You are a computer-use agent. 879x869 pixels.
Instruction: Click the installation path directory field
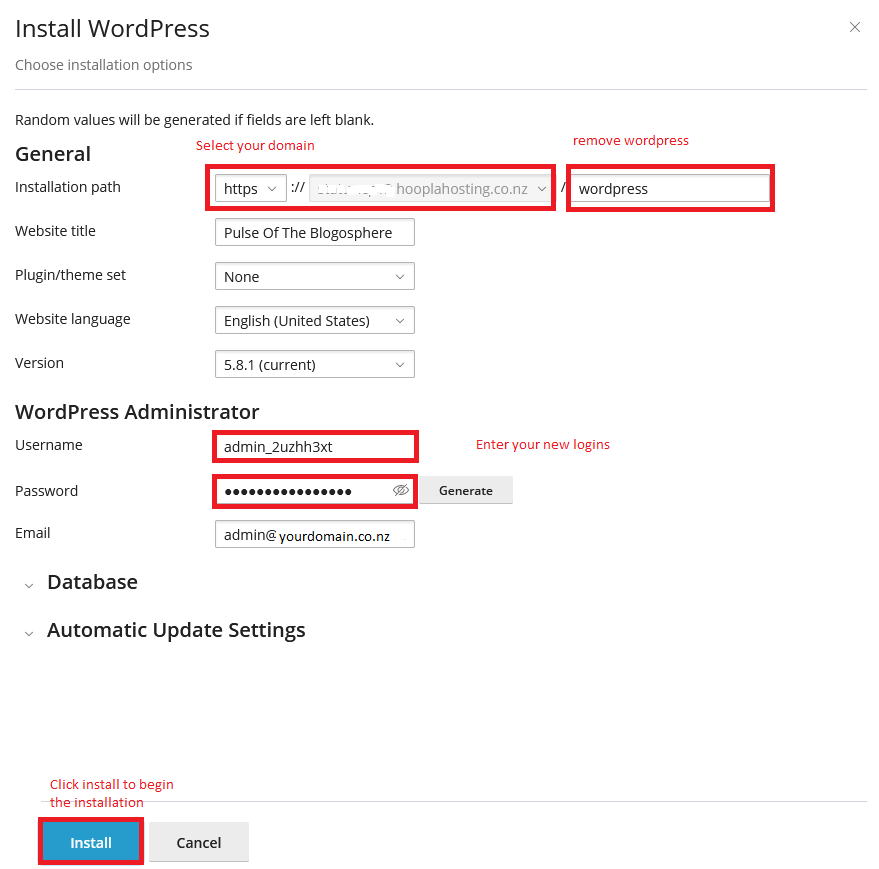tap(670, 189)
